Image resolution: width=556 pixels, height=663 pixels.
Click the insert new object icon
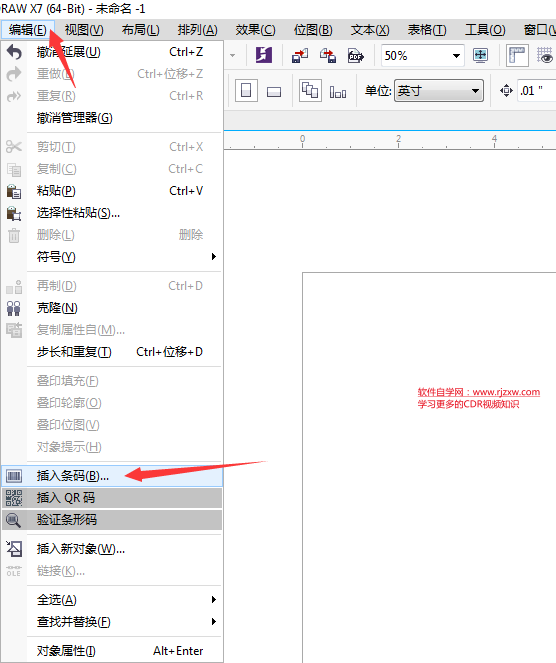[14, 549]
